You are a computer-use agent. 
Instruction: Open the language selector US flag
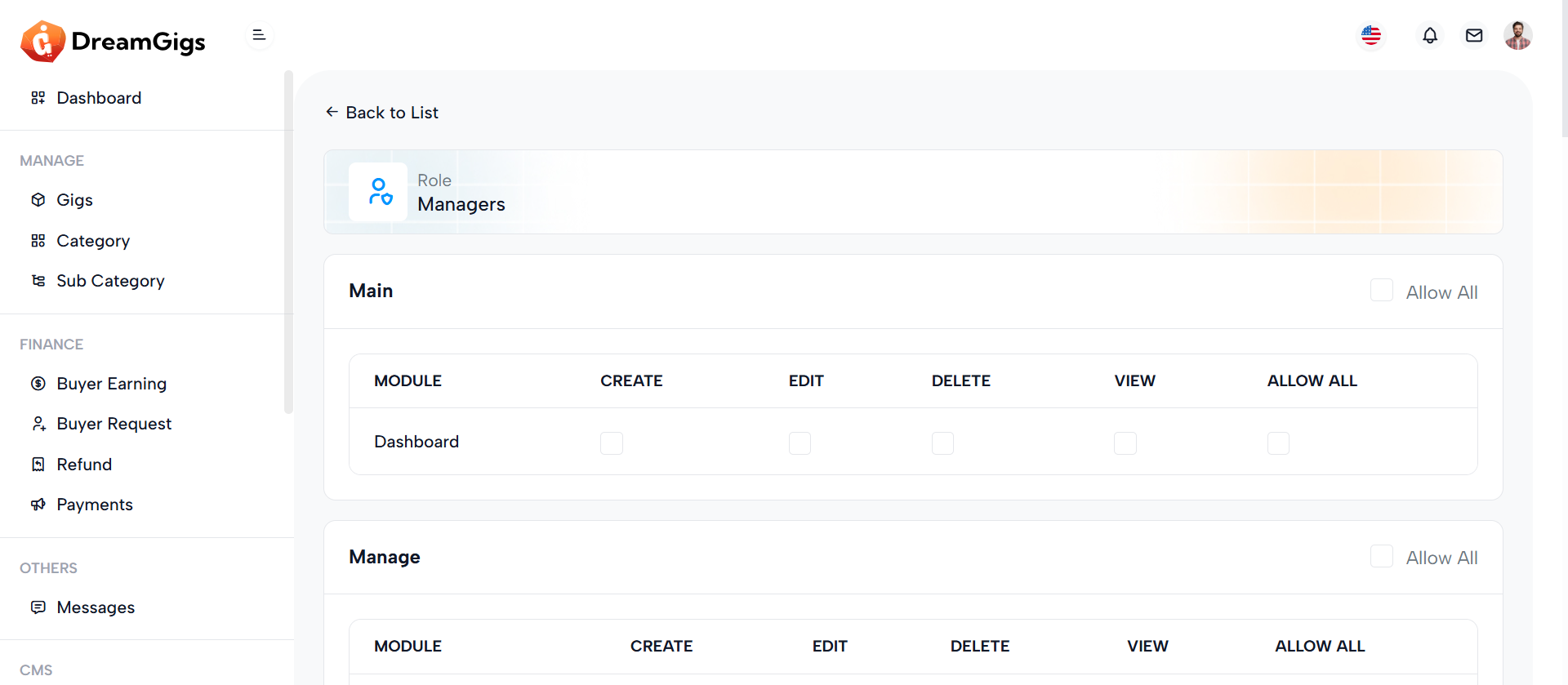click(x=1371, y=35)
